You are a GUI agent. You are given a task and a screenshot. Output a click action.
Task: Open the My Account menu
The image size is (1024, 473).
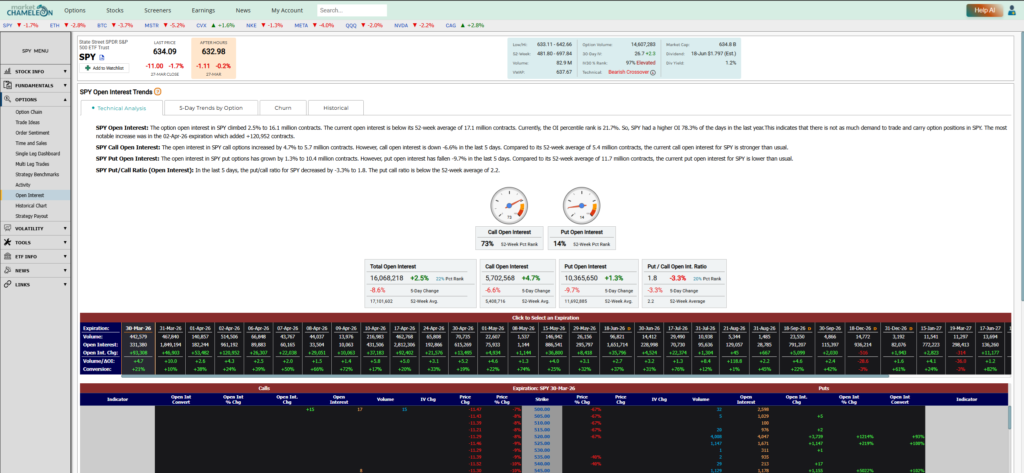[x=287, y=10]
